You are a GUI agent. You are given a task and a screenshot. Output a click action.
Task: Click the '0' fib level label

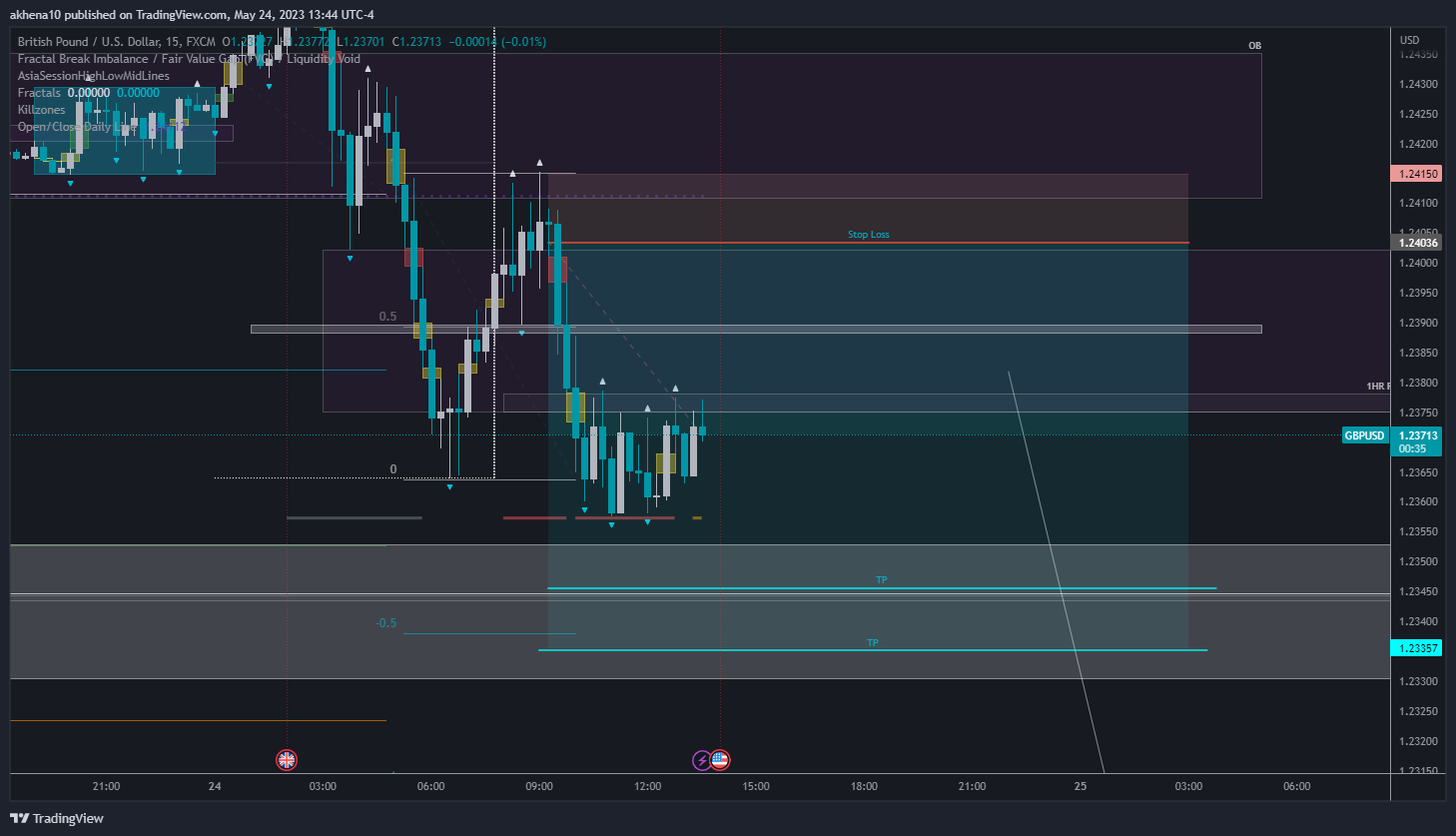392,469
